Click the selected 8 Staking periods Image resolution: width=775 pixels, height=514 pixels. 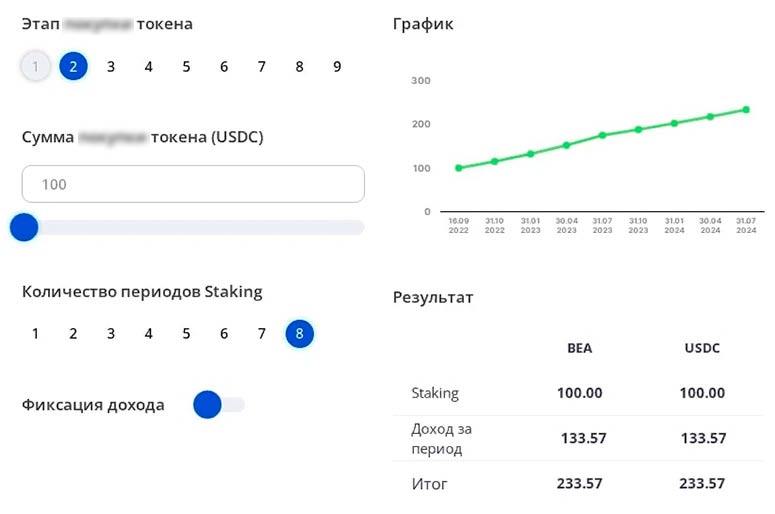pos(300,334)
